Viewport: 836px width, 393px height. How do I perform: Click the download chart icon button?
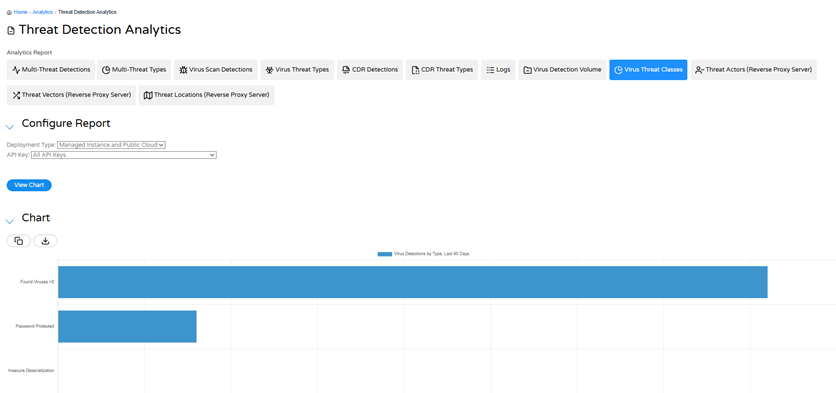point(45,241)
